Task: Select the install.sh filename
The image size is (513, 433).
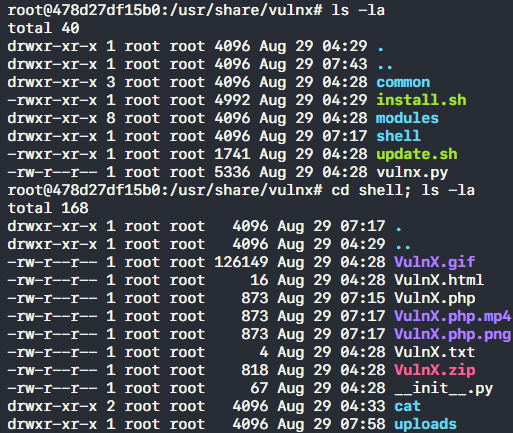Action: click(421, 100)
